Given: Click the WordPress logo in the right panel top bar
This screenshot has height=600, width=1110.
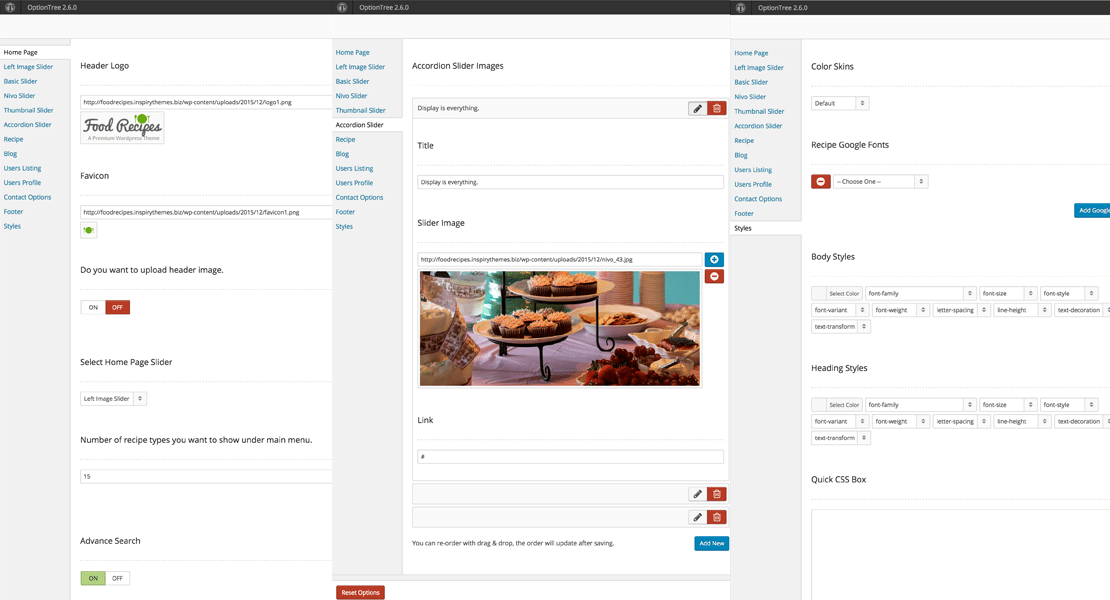Looking at the screenshot, I should (740, 8).
